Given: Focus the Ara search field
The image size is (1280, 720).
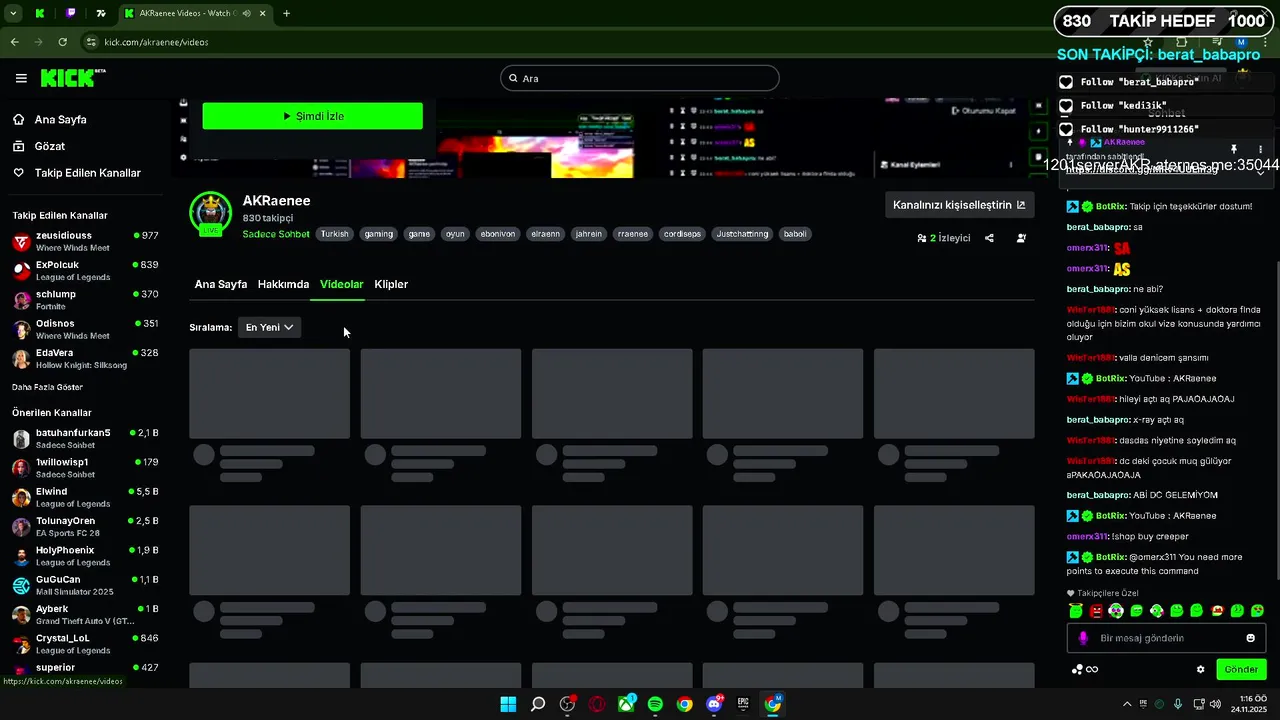Looking at the screenshot, I should pos(640,78).
